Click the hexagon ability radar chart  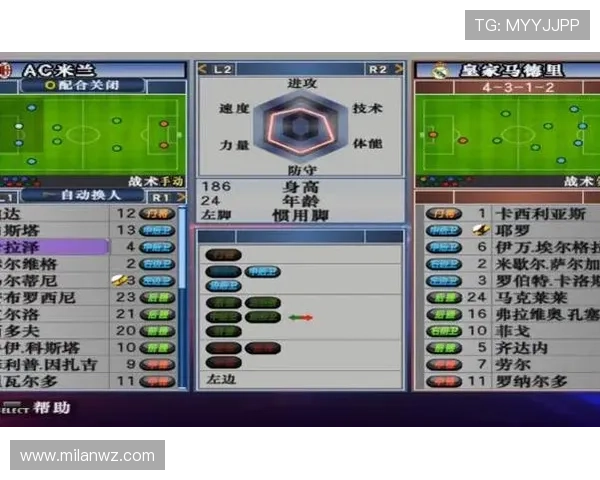(x=297, y=125)
